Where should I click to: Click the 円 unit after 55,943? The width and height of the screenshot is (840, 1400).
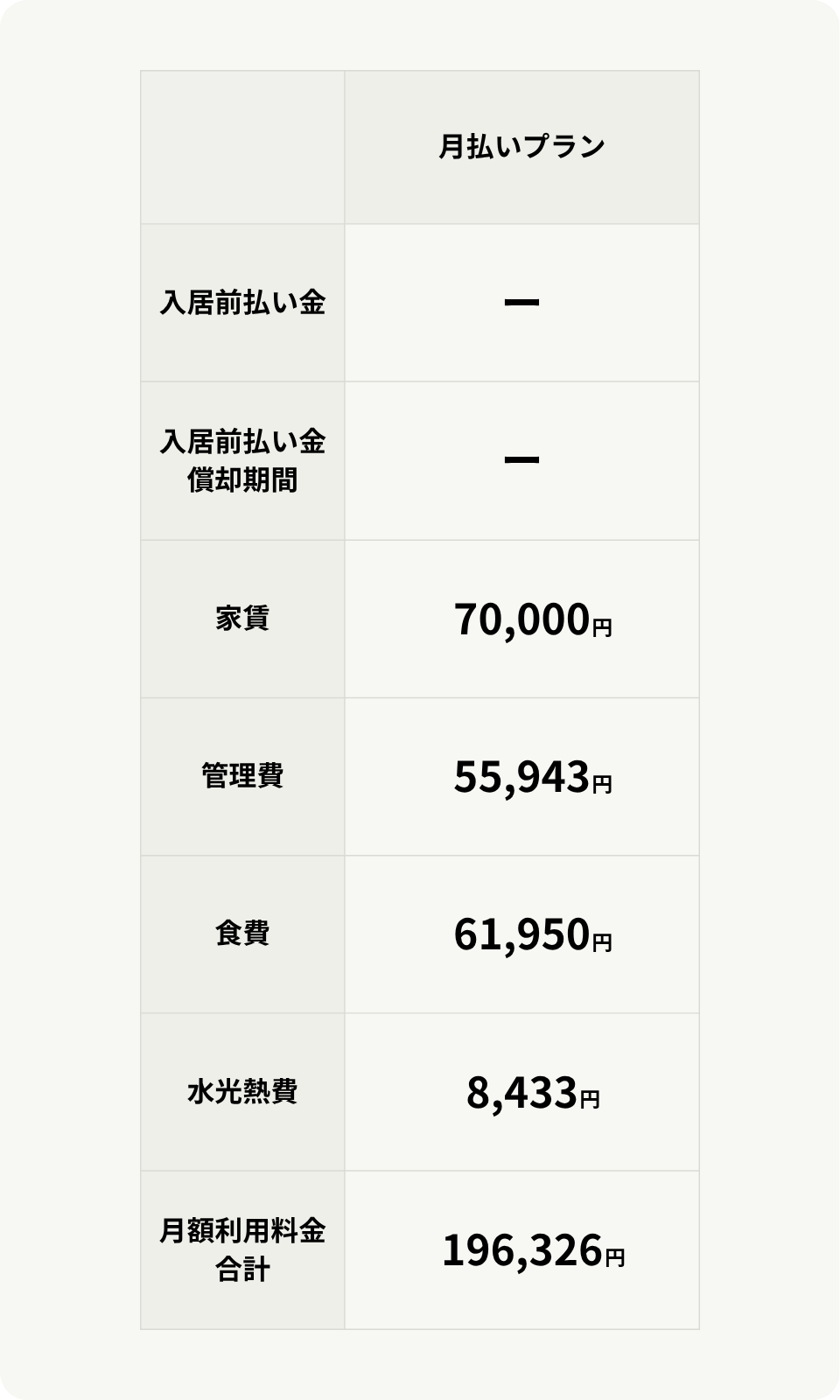602,784
